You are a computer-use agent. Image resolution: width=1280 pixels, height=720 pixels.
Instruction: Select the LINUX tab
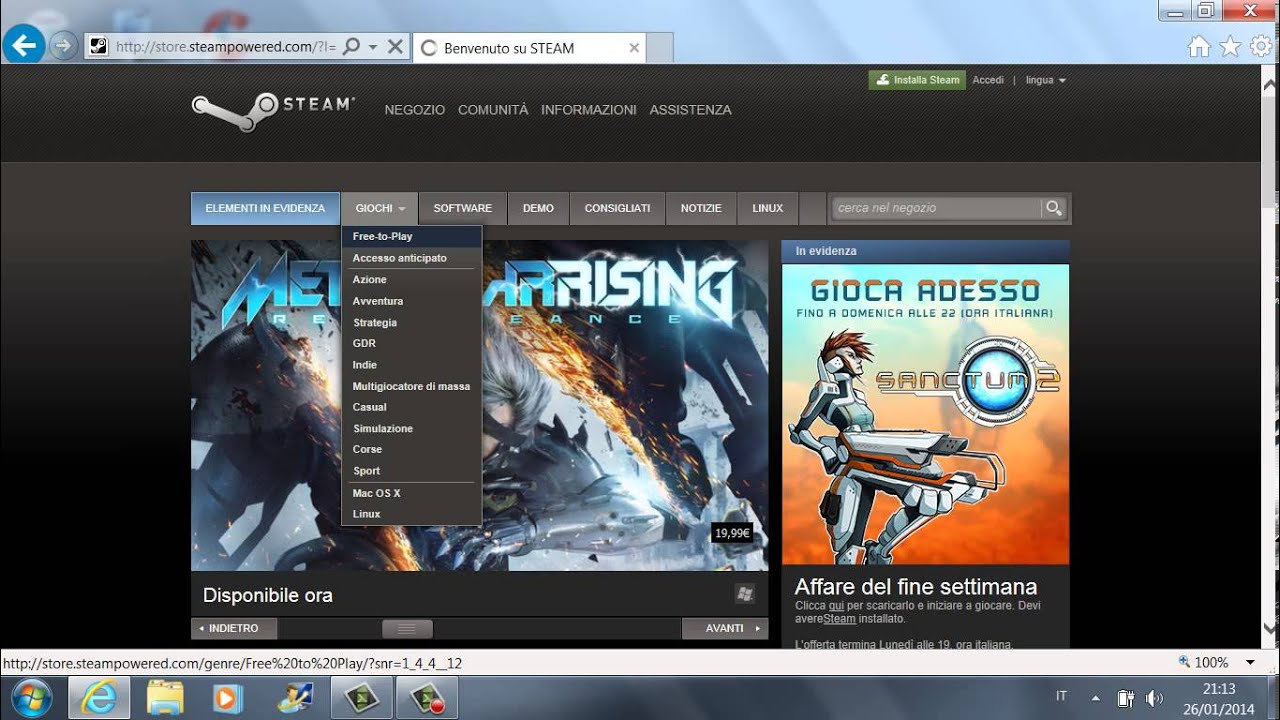[x=768, y=208]
